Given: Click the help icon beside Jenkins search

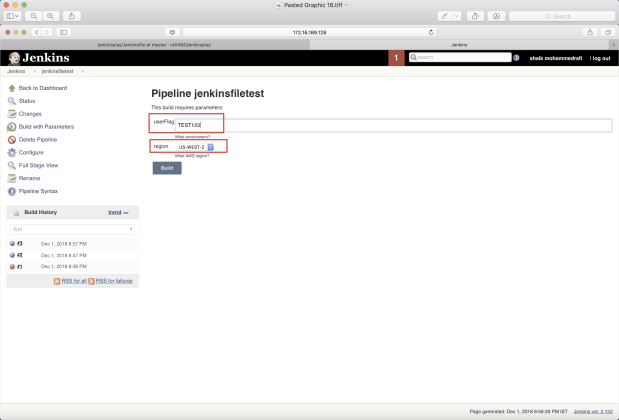Looking at the screenshot, I should (x=516, y=58).
